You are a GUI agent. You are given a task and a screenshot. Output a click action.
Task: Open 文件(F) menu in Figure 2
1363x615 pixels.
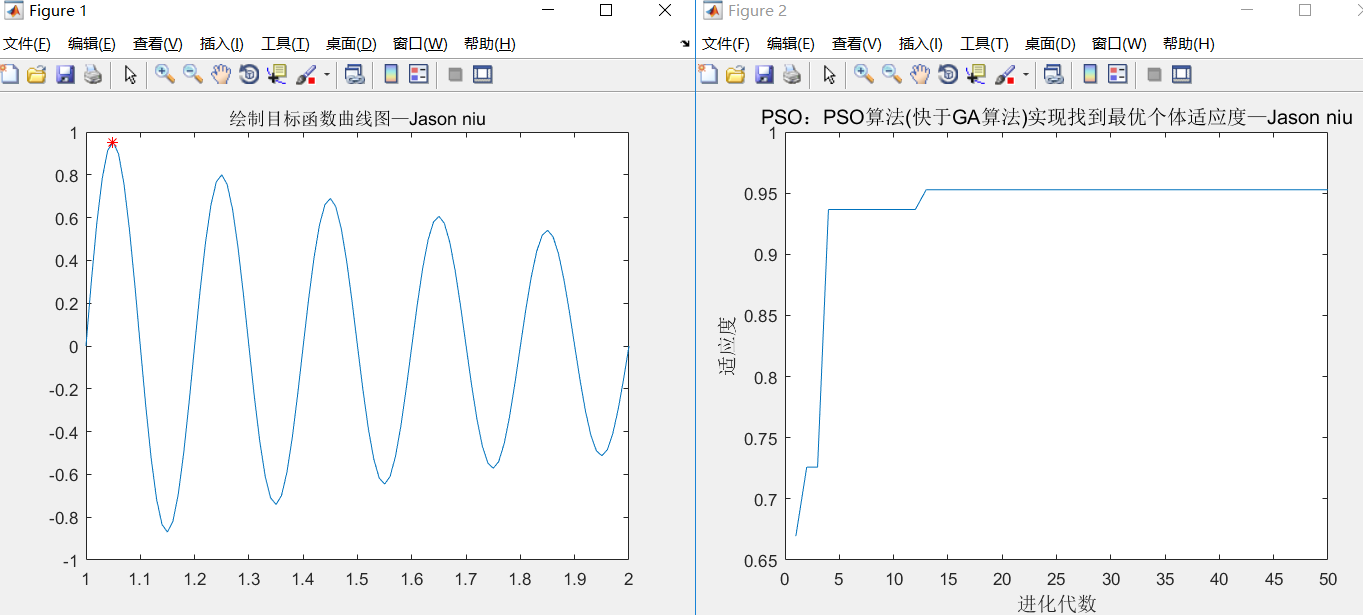pos(726,44)
